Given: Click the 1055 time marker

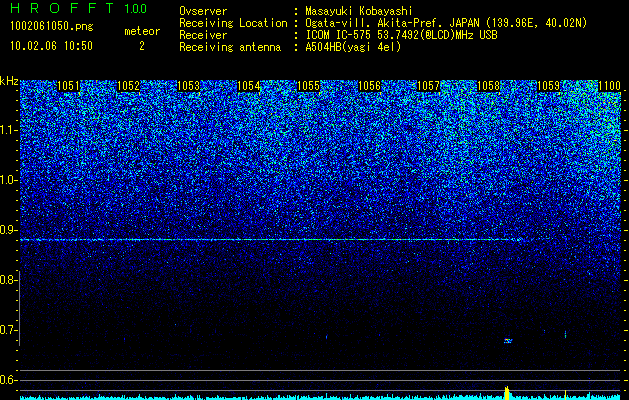Looking at the screenshot, I should pos(309,86).
